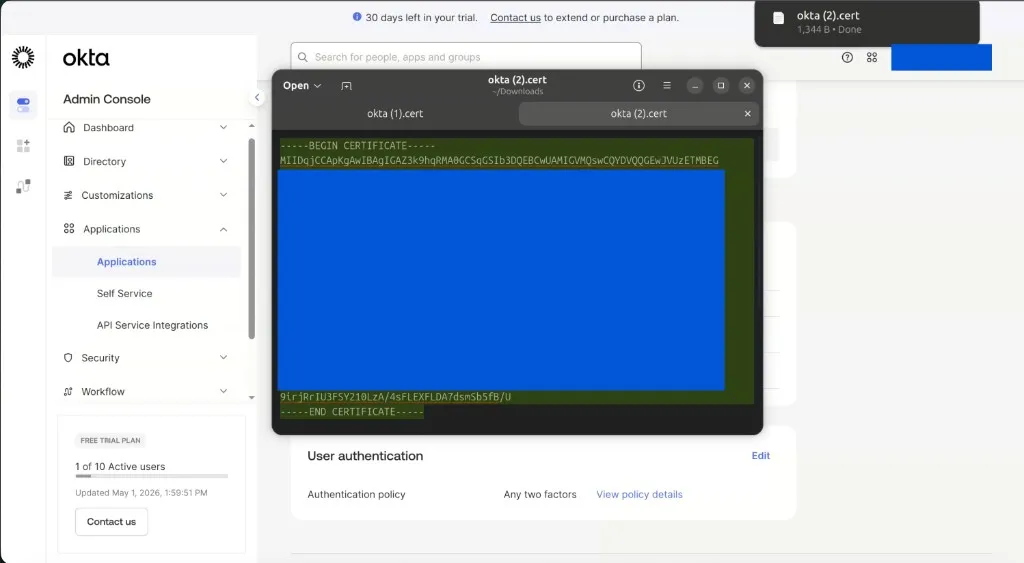Open View policy details link
The image size is (1024, 563).
(639, 494)
